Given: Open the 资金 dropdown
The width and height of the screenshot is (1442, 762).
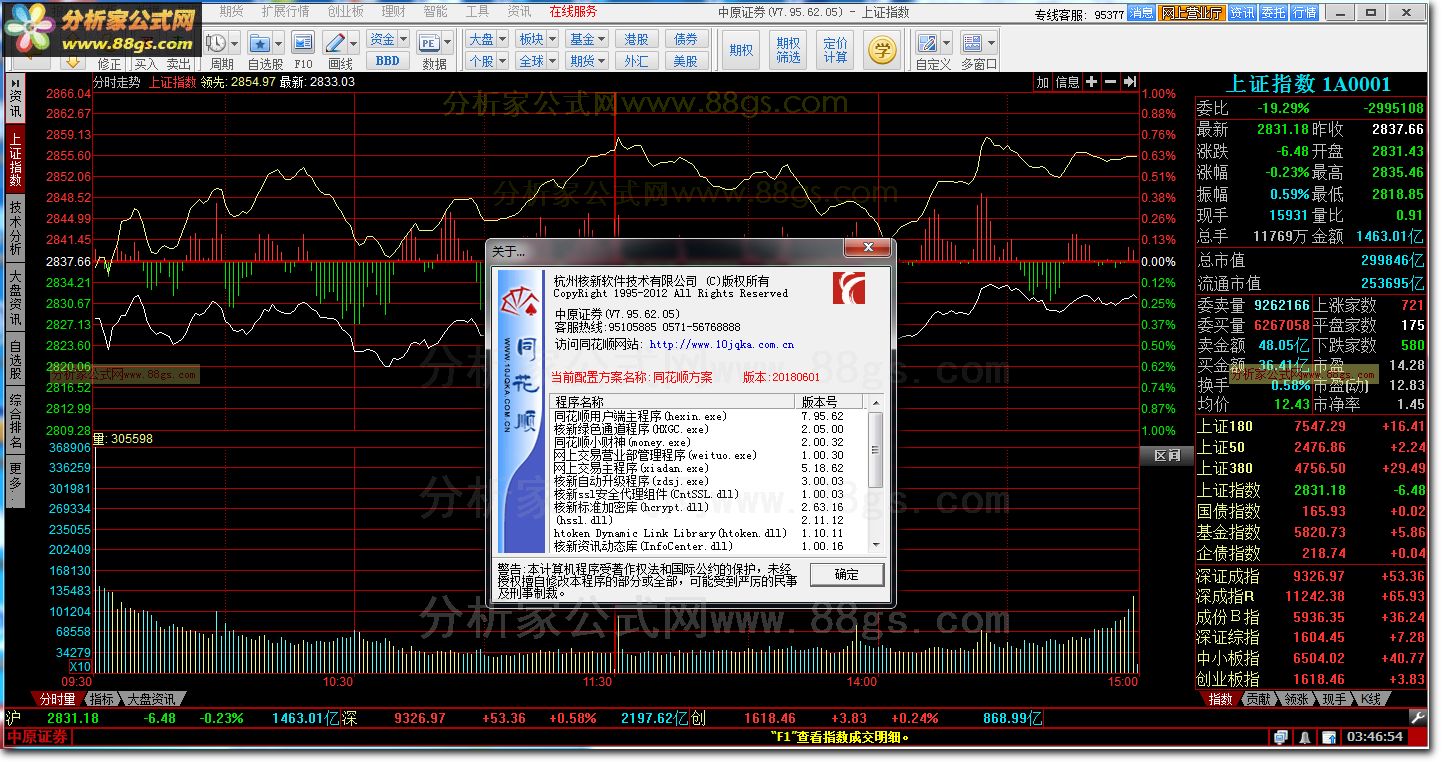Looking at the screenshot, I should point(388,39).
